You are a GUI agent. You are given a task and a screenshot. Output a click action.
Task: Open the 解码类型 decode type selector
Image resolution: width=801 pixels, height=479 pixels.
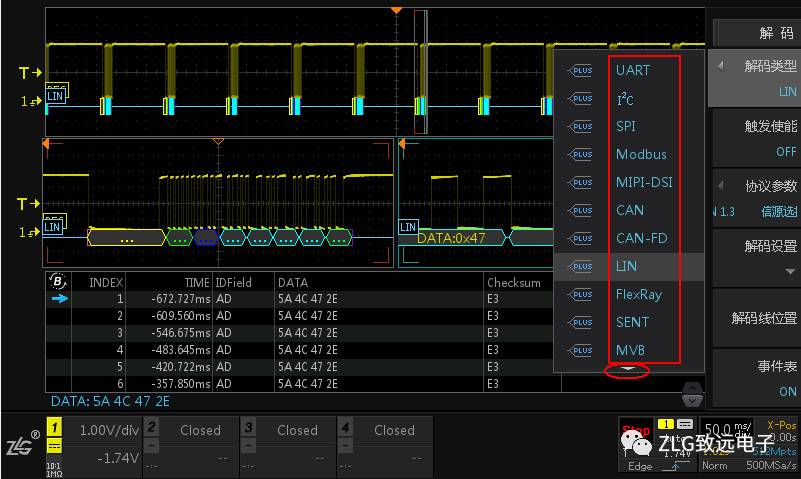[755, 78]
